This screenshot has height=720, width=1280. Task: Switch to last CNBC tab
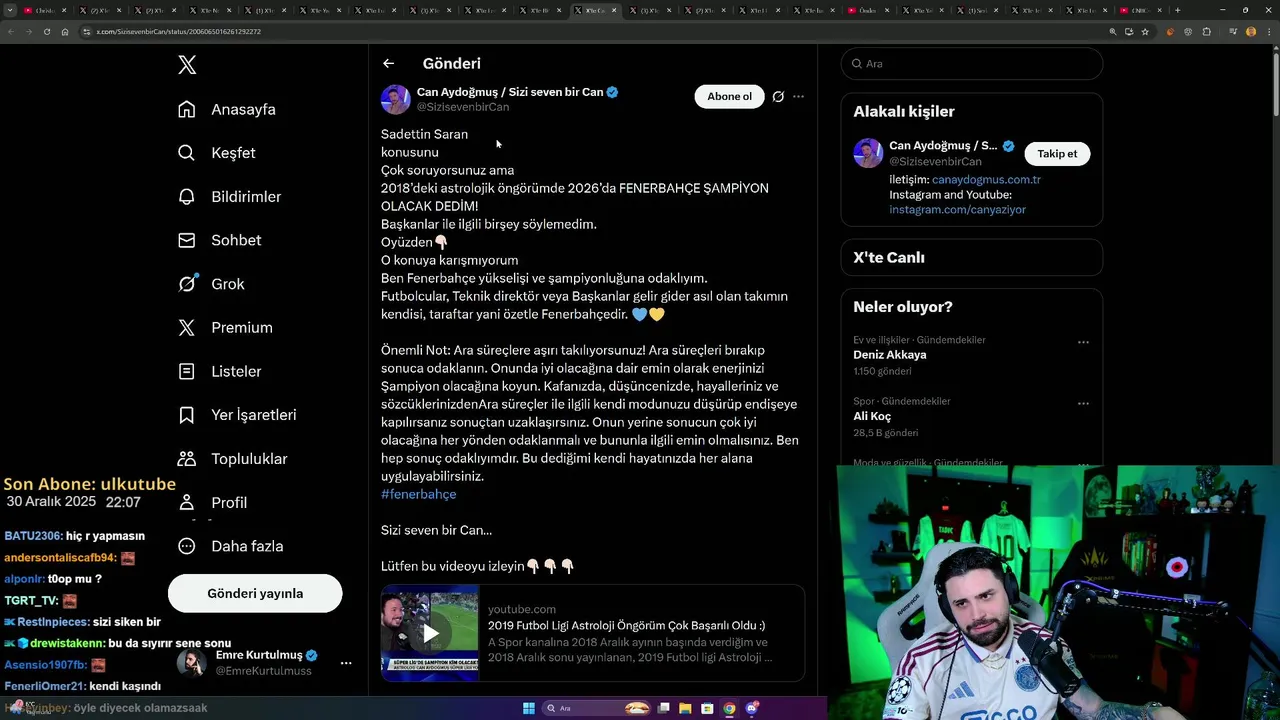[1139, 10]
